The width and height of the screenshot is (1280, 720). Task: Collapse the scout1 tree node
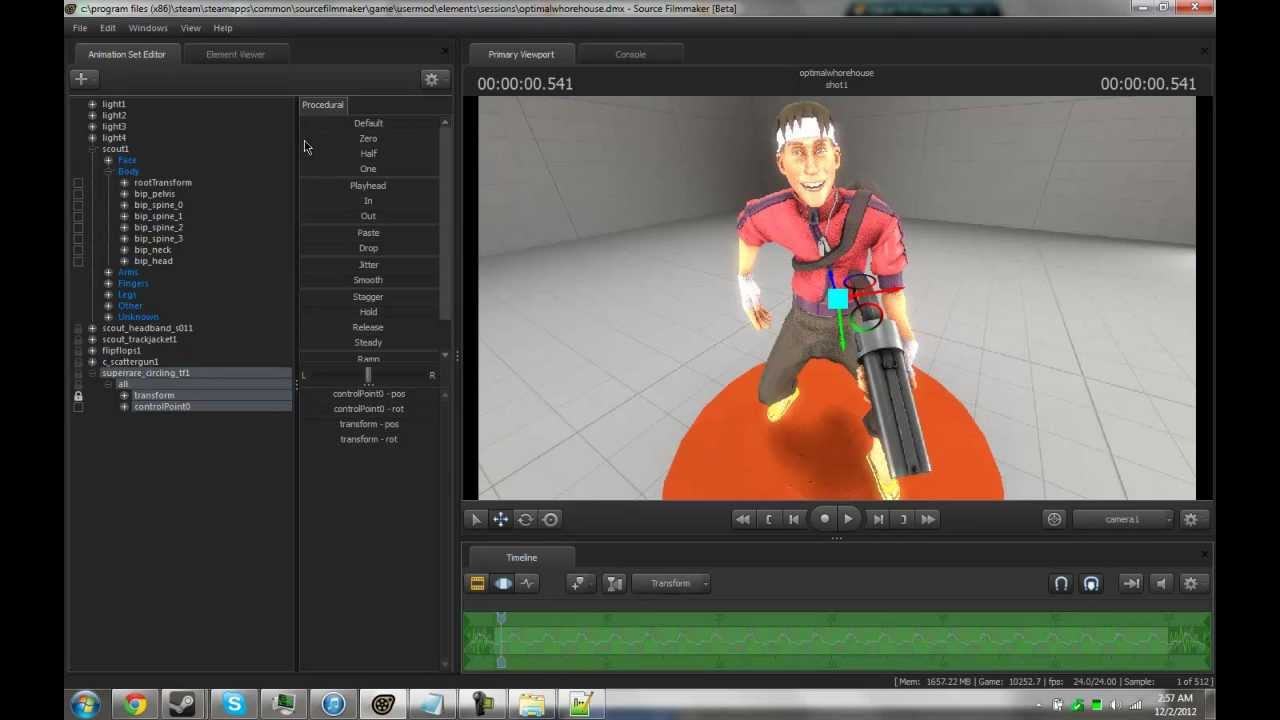click(x=92, y=149)
